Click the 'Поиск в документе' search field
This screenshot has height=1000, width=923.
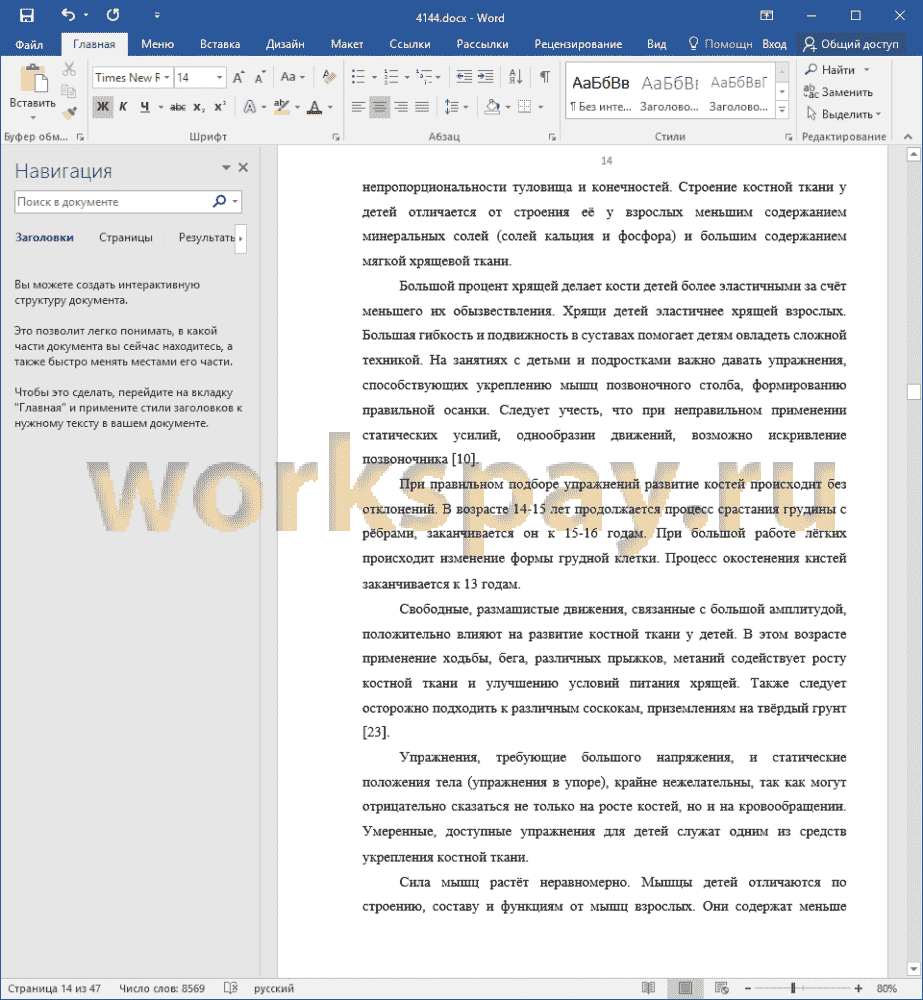[x=114, y=202]
